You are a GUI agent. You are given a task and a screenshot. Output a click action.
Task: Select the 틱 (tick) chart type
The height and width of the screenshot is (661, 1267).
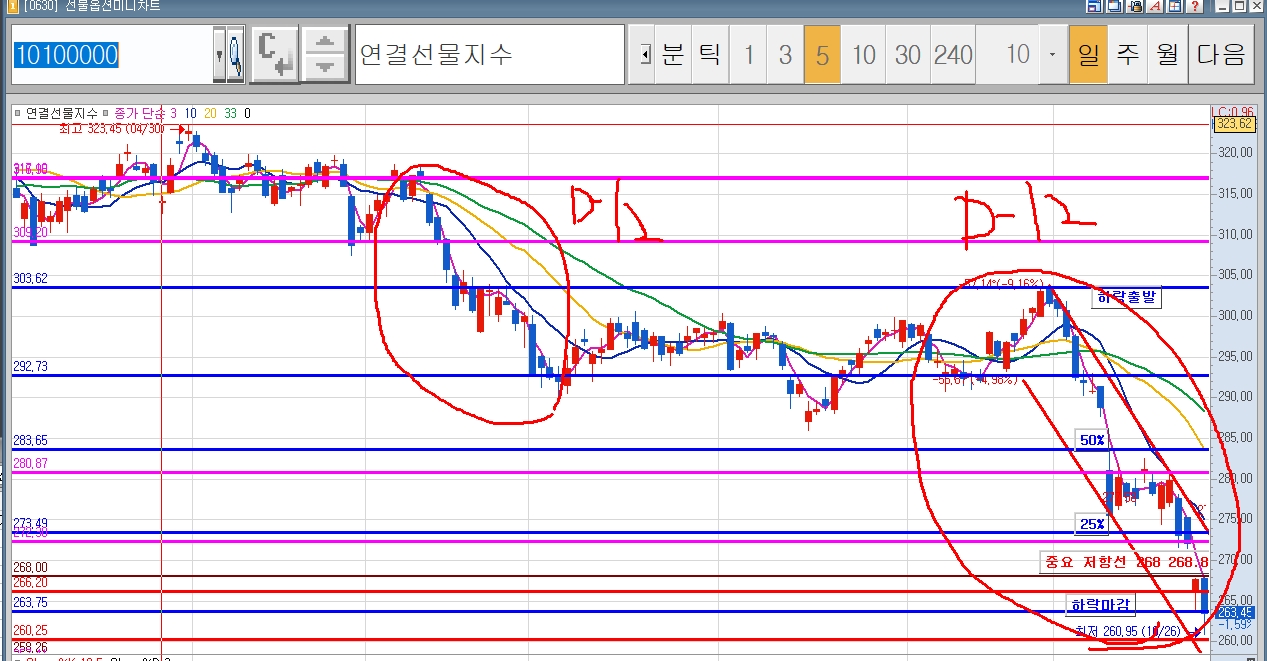[709, 54]
